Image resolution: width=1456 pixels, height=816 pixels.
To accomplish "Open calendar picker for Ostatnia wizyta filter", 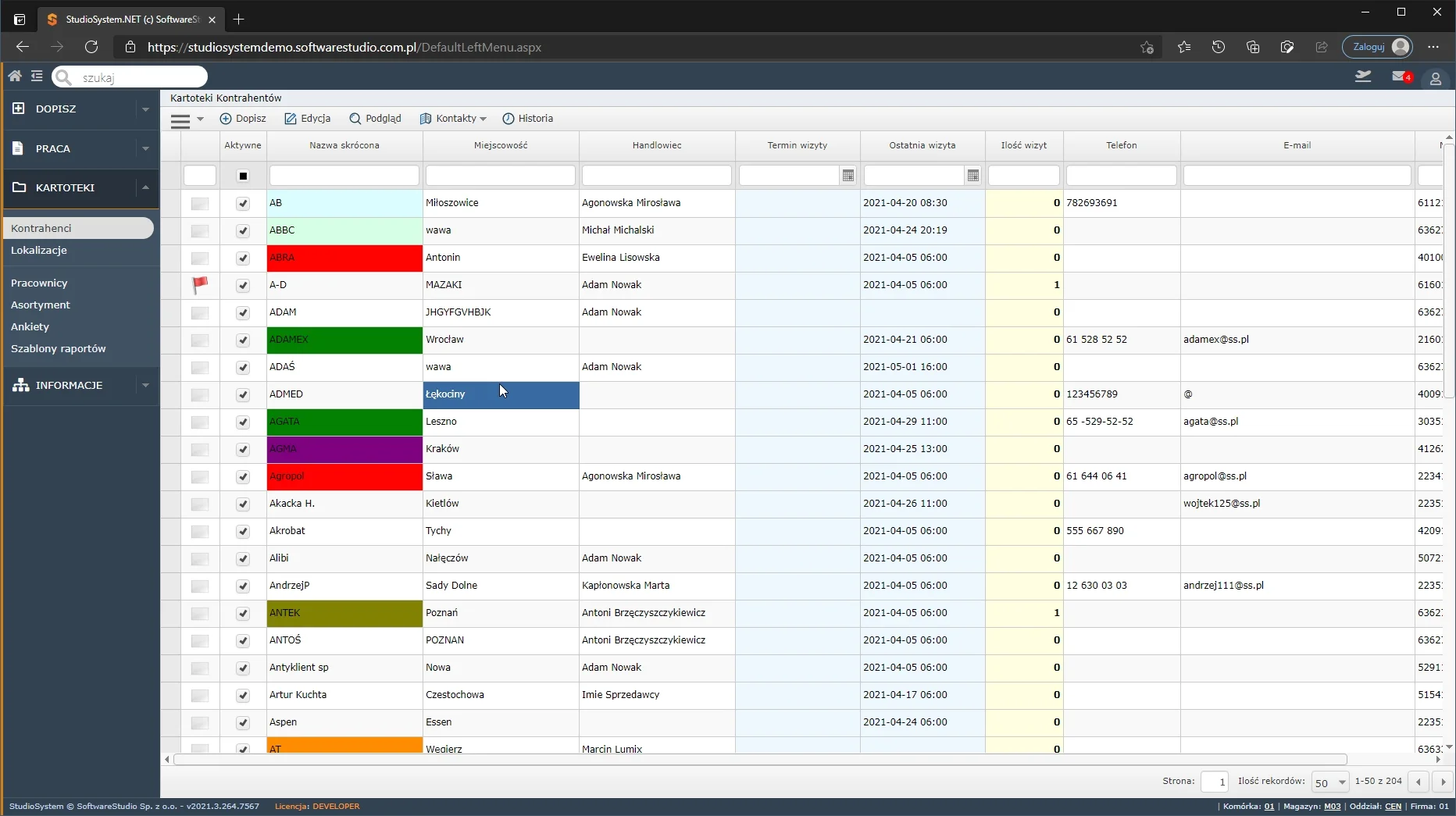I will pos(972,176).
